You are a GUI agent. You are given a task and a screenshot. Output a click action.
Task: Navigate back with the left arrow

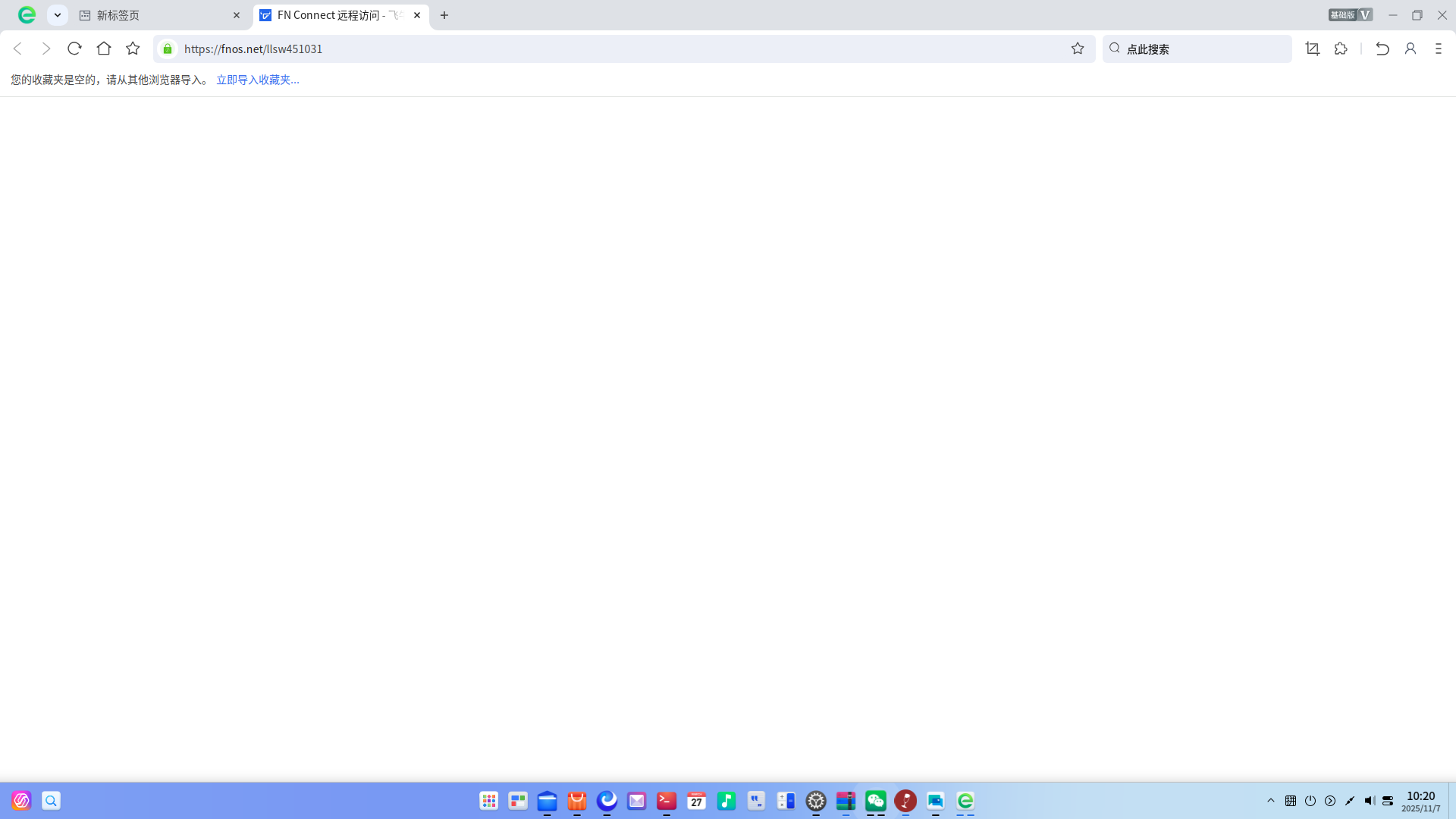pyautogui.click(x=17, y=49)
